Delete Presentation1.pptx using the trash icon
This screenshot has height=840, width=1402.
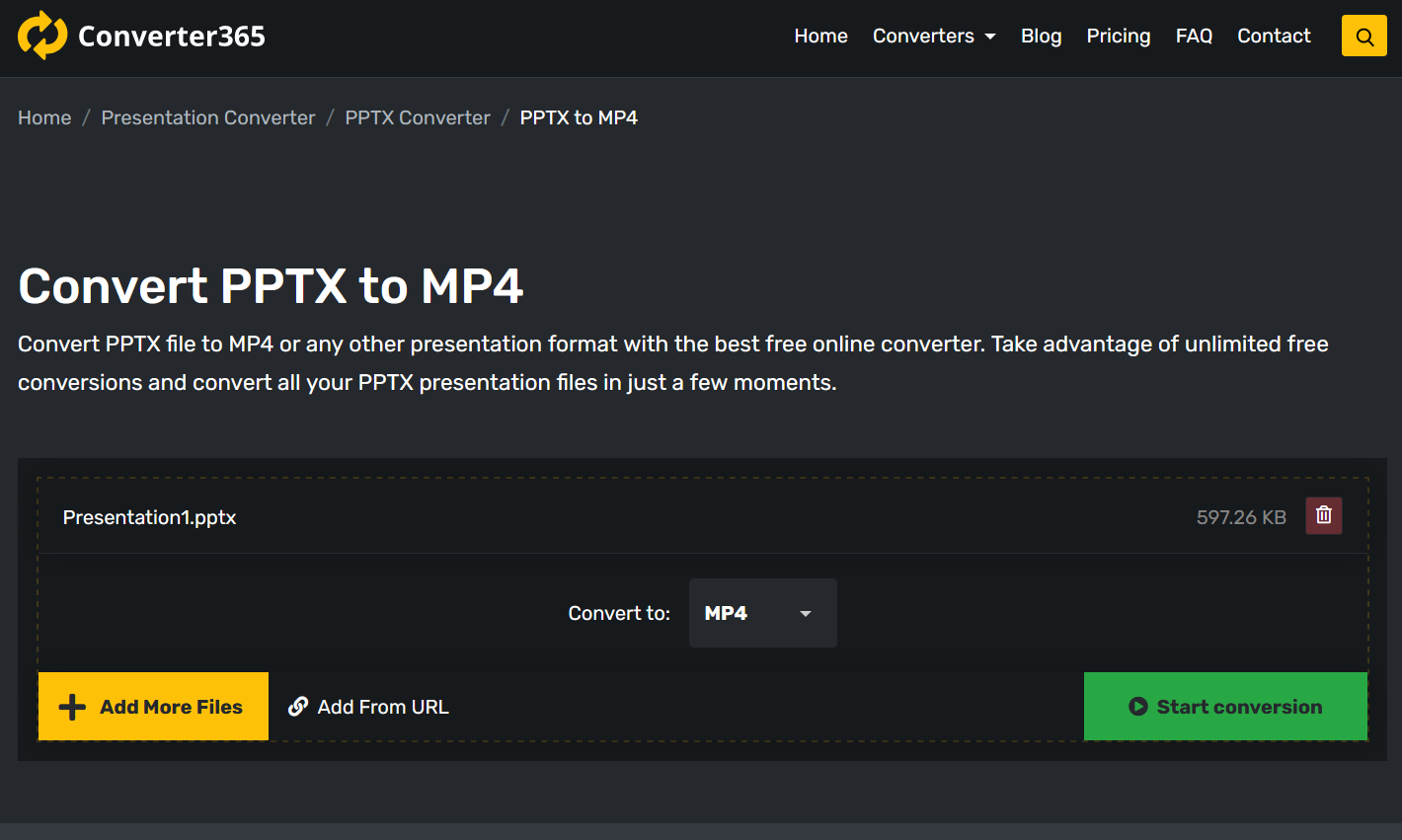(x=1323, y=515)
